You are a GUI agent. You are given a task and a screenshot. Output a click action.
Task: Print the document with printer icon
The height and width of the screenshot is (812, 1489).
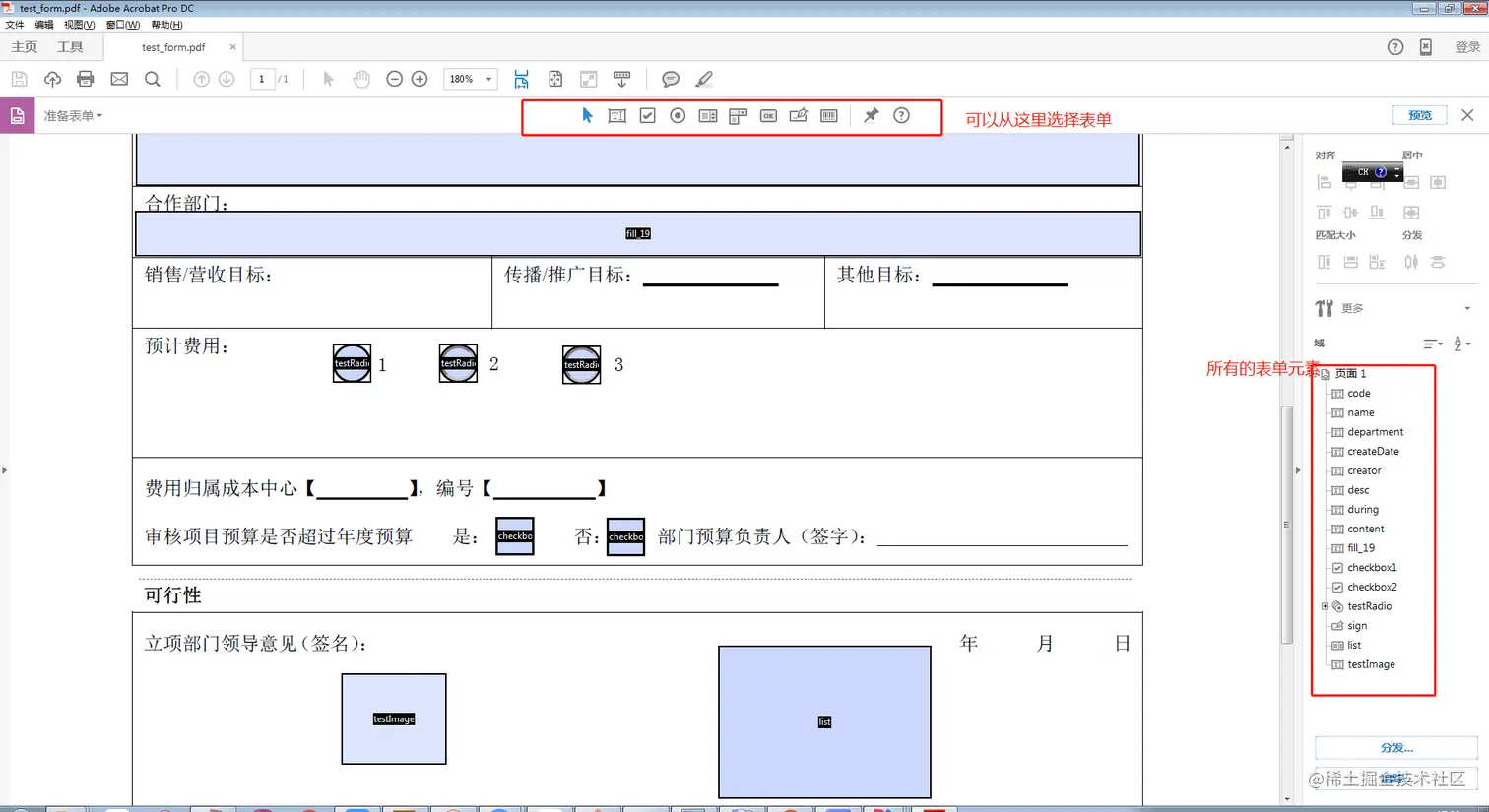(86, 79)
